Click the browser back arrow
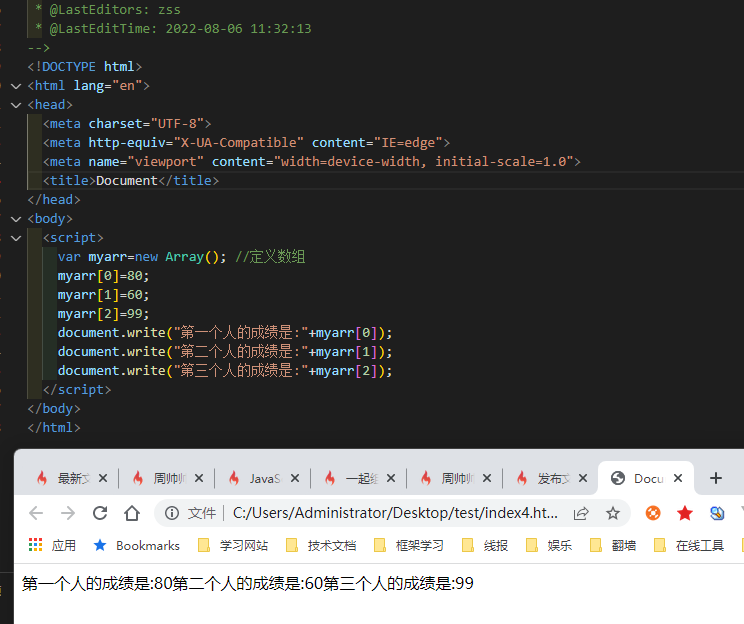The height and width of the screenshot is (624, 744). pyautogui.click(x=36, y=513)
